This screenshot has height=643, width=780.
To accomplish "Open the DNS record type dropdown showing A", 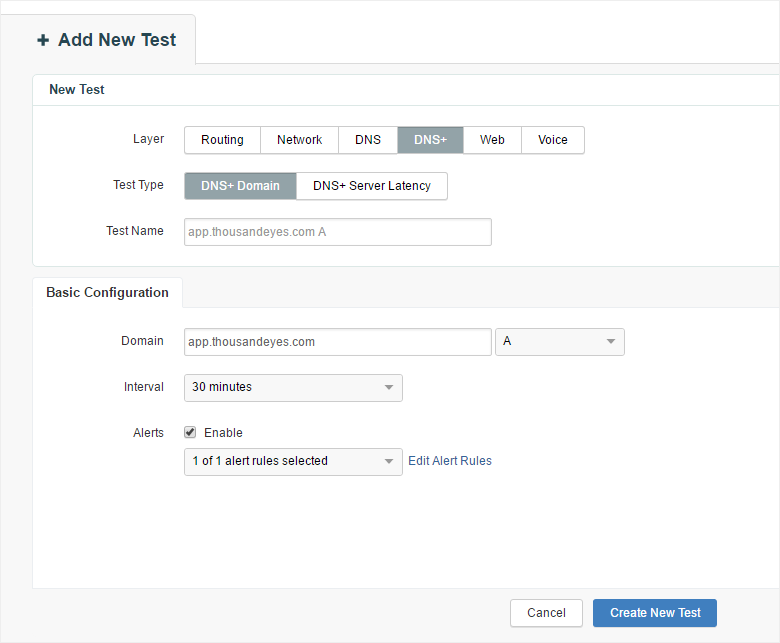I will coord(559,342).
